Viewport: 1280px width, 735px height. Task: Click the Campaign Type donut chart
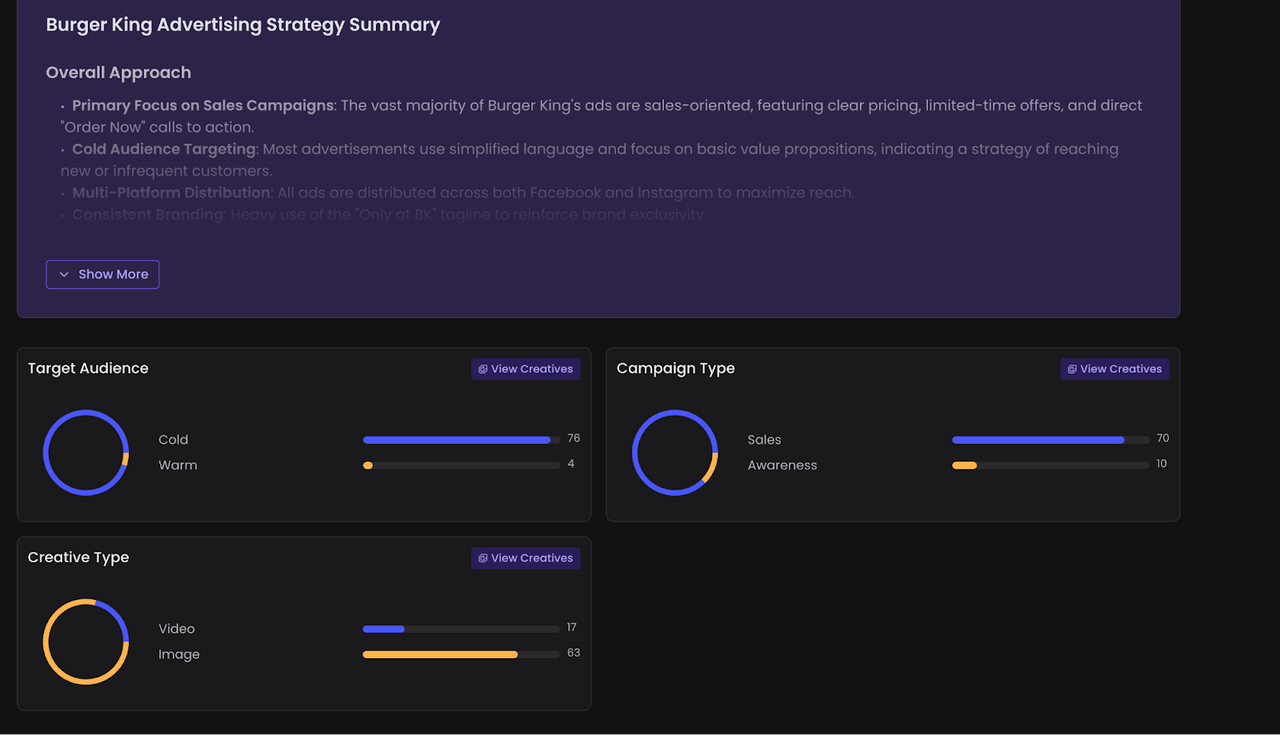pos(675,452)
